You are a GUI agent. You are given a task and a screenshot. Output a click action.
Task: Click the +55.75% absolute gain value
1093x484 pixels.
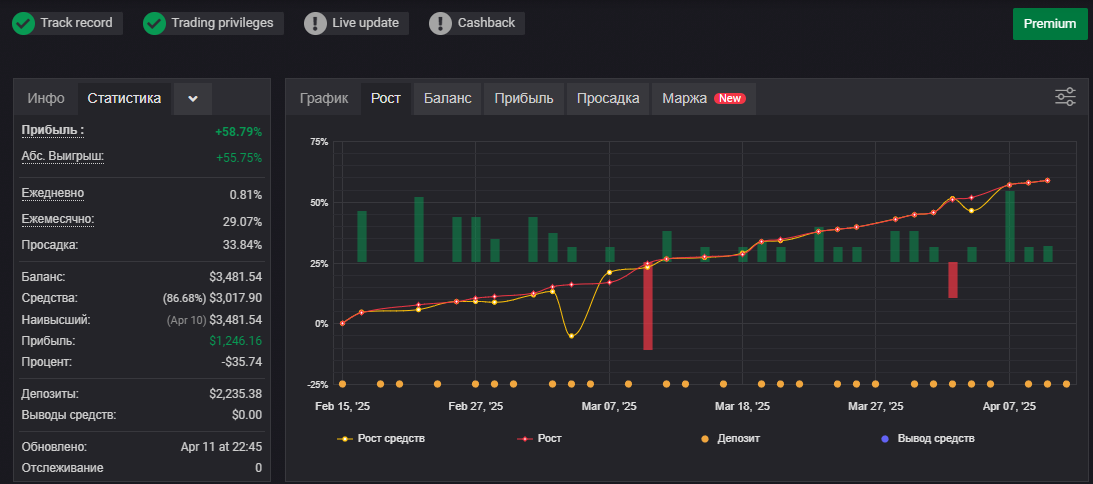[239, 158]
